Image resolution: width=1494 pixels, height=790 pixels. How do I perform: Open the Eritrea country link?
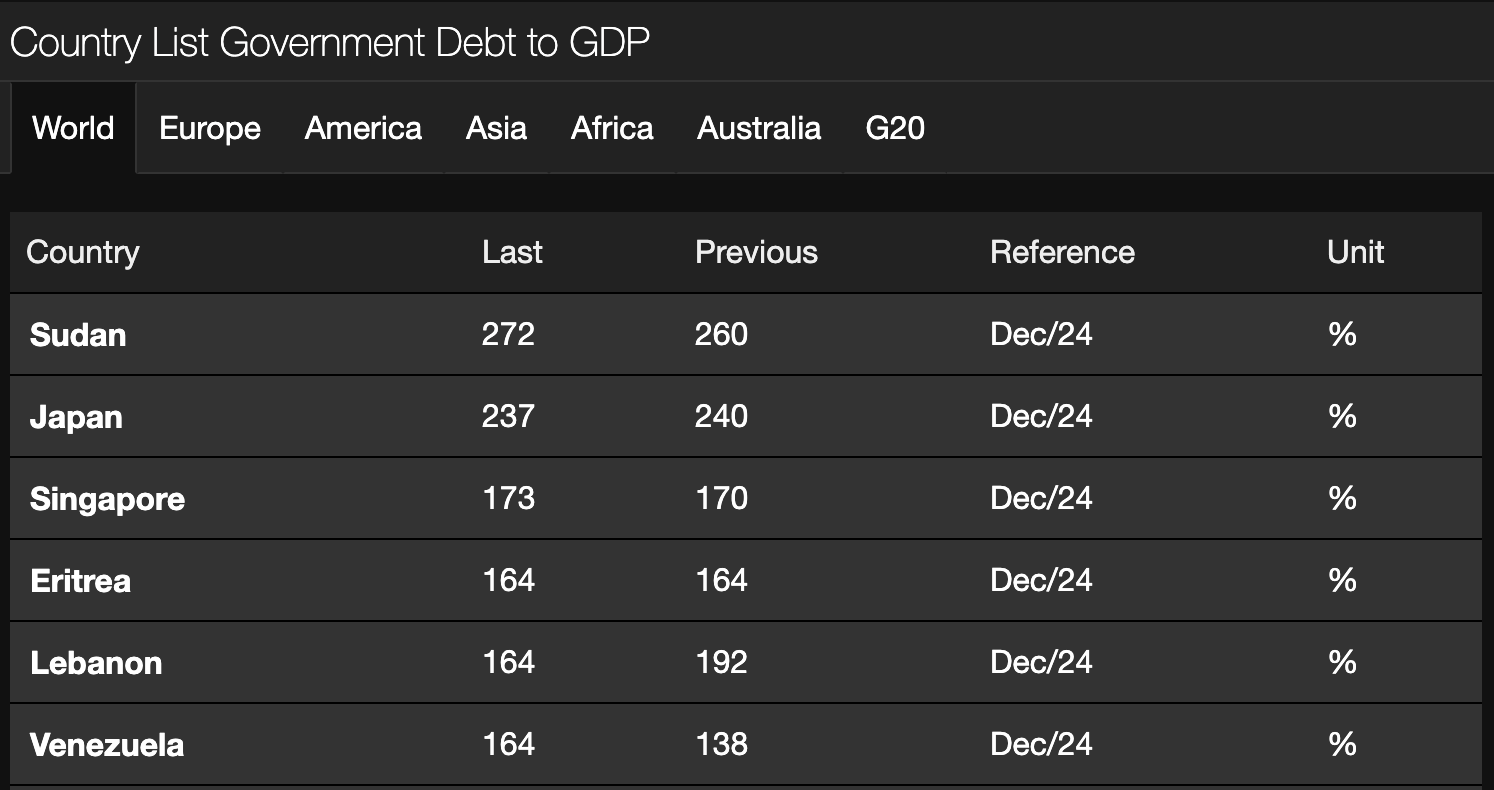point(80,580)
